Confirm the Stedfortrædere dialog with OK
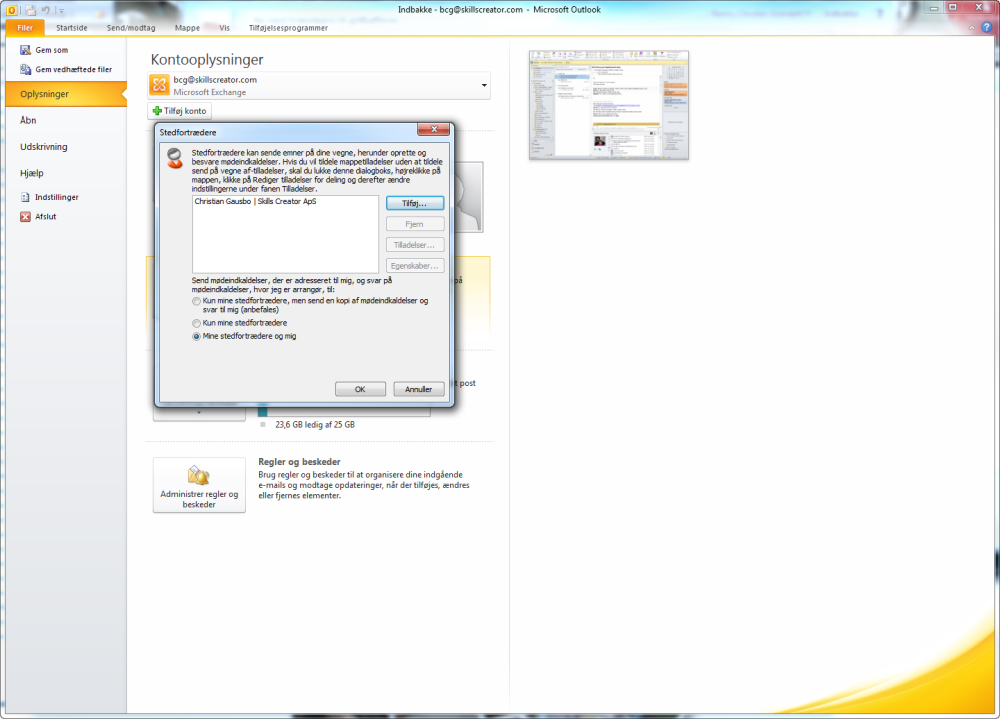This screenshot has height=719, width=1000. (360, 389)
